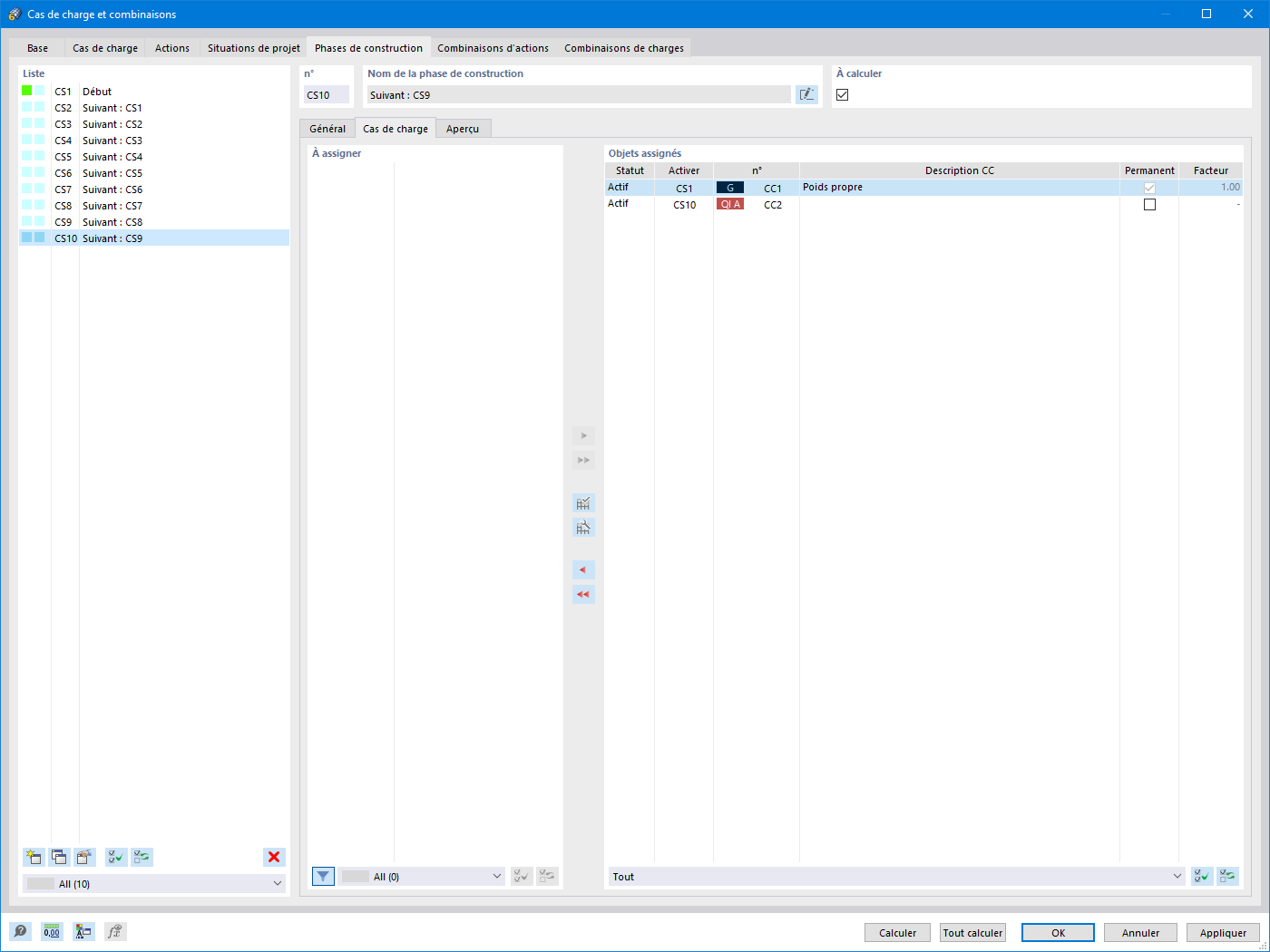Select CS9 Suivant : CS8 in the list
The height and width of the screenshot is (952, 1270).
pyautogui.click(x=154, y=222)
